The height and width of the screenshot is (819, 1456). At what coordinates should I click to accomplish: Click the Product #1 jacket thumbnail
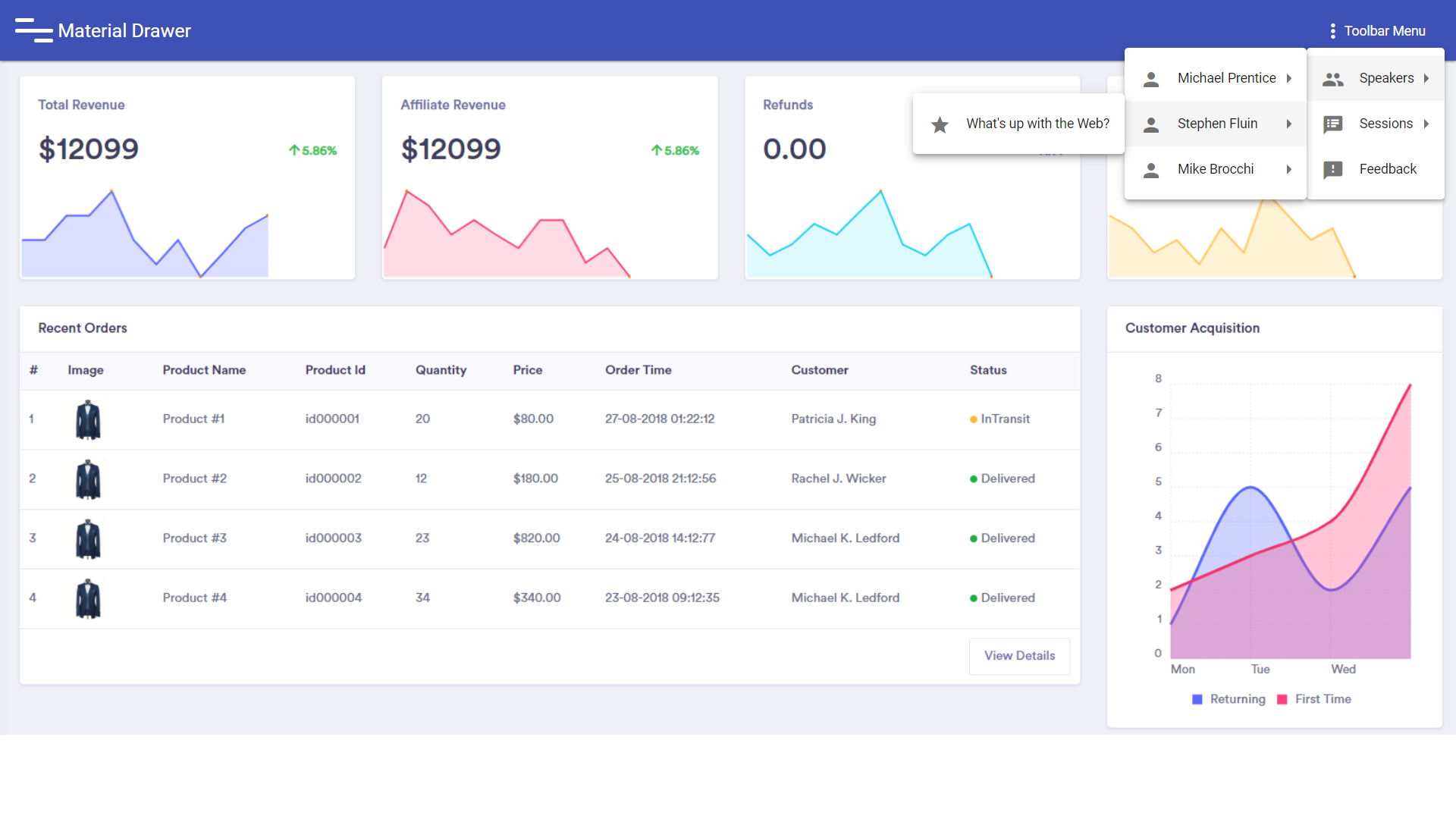click(x=88, y=419)
